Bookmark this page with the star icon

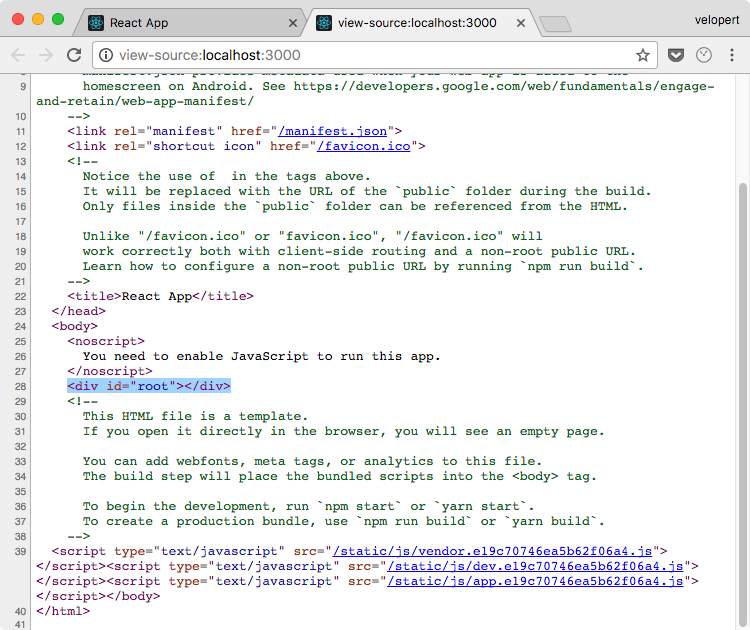coord(643,55)
